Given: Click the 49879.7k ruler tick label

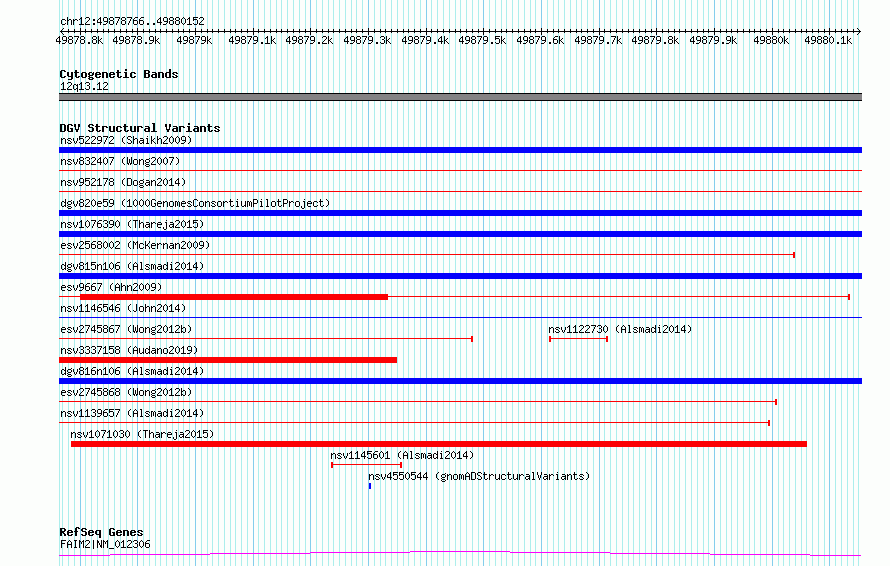Looking at the screenshot, I should pyautogui.click(x=598, y=40).
